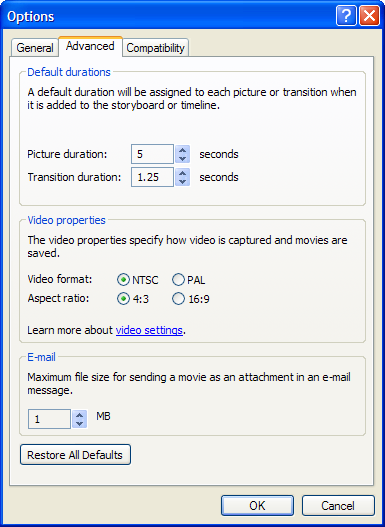Confirm settings with OK button
This screenshot has height=527, width=385.
pos(257,505)
